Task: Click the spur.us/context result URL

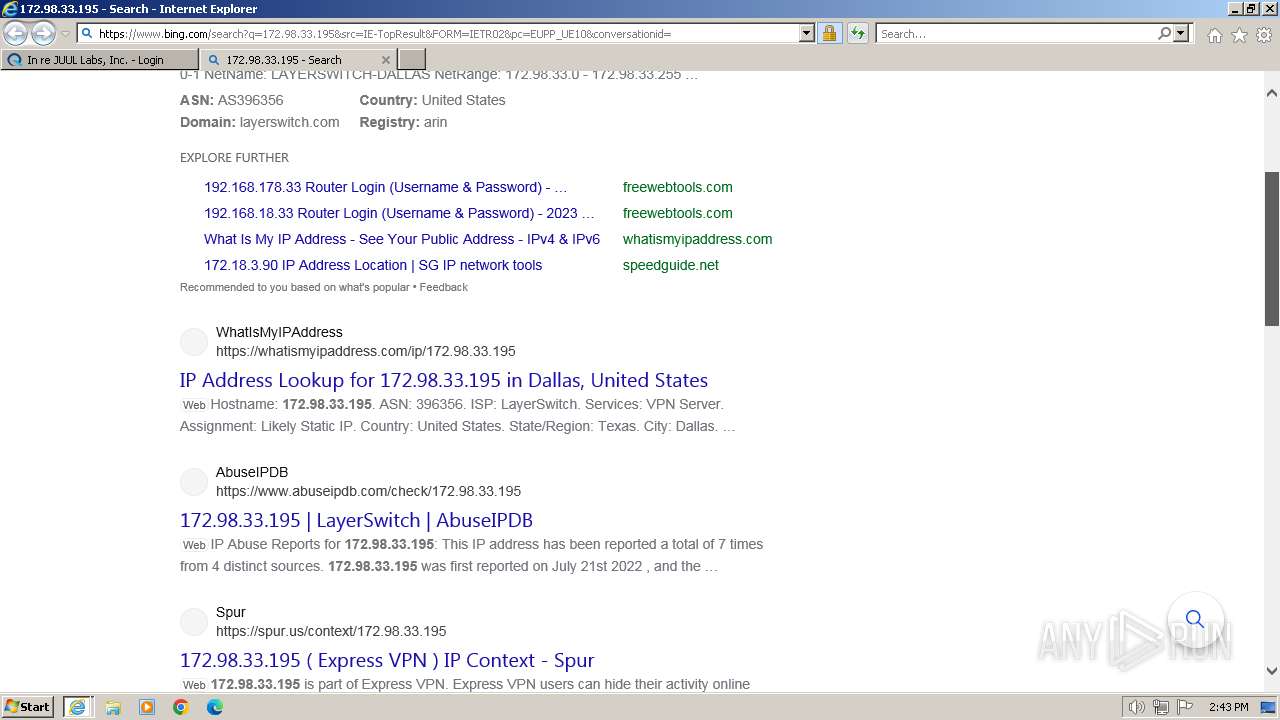Action: point(331,631)
